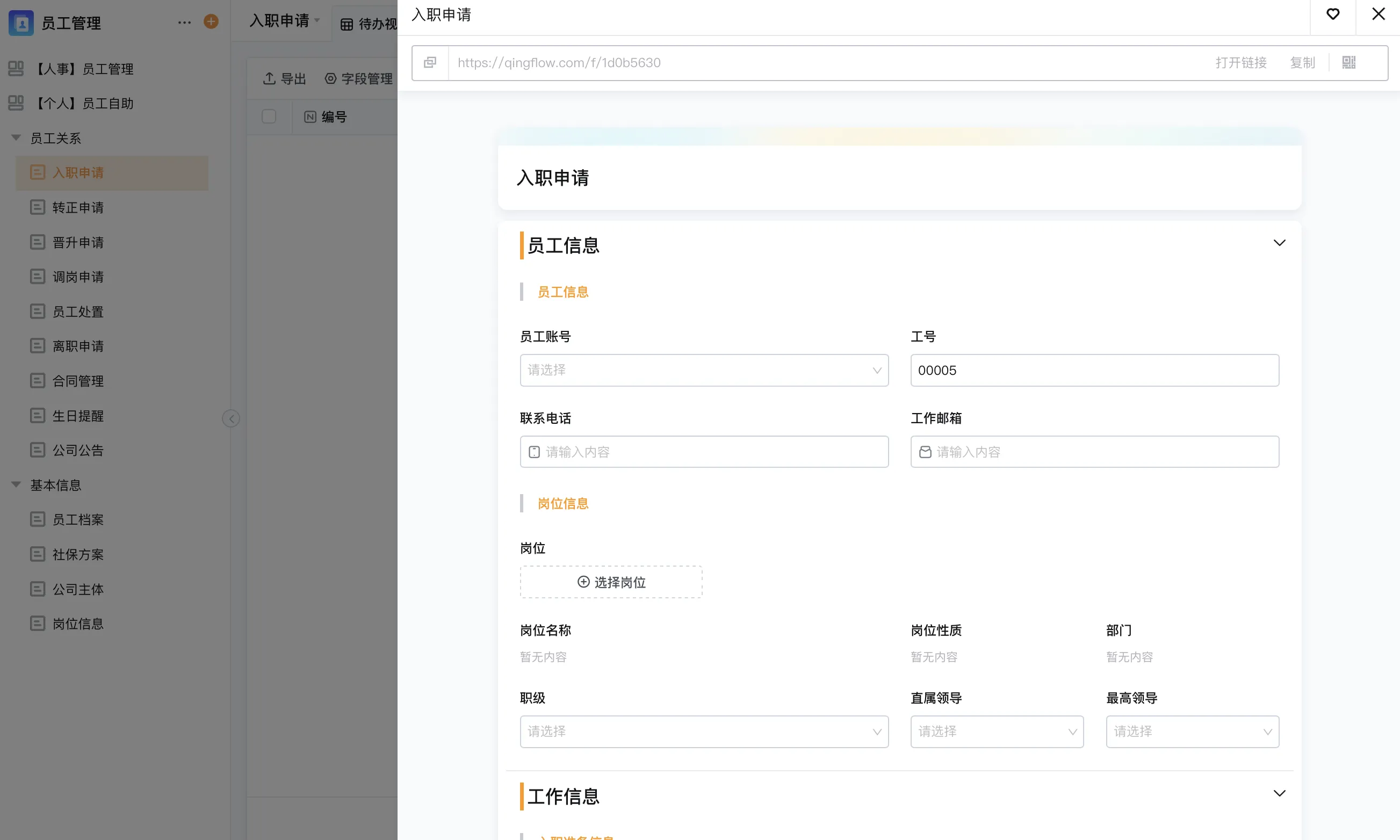The image size is (1400, 840).
Task: Click the 打开链接 link
Action: pos(1240,63)
